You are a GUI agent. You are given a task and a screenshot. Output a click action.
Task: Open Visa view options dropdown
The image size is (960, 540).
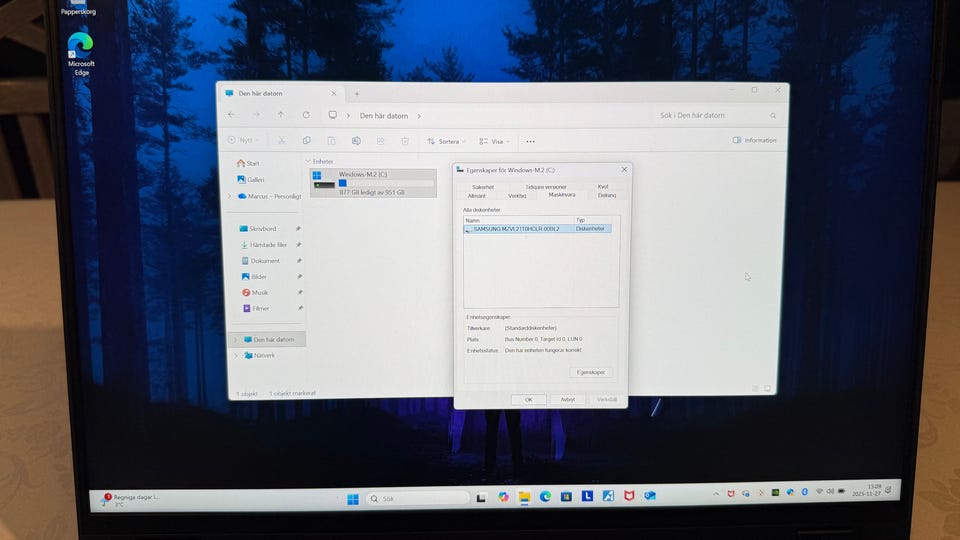pos(495,141)
